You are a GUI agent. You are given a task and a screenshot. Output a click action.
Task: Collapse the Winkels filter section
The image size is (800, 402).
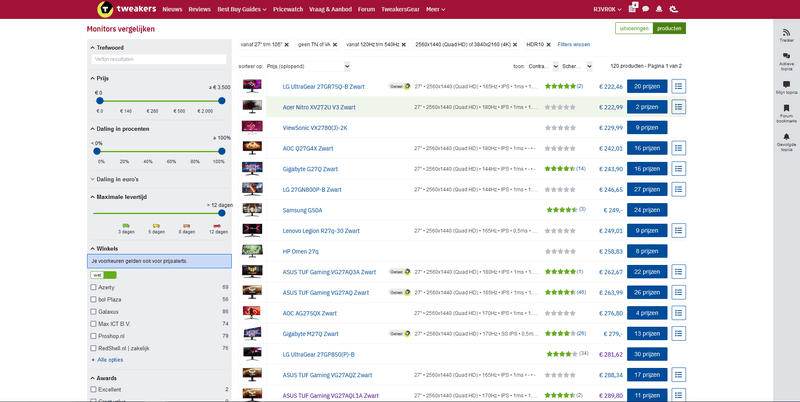[x=105, y=249]
